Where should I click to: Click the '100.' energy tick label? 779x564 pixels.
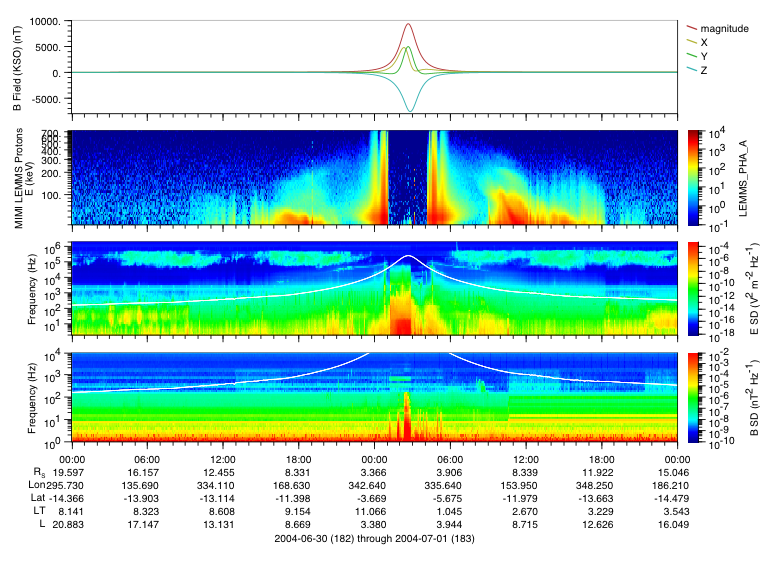click(51, 196)
